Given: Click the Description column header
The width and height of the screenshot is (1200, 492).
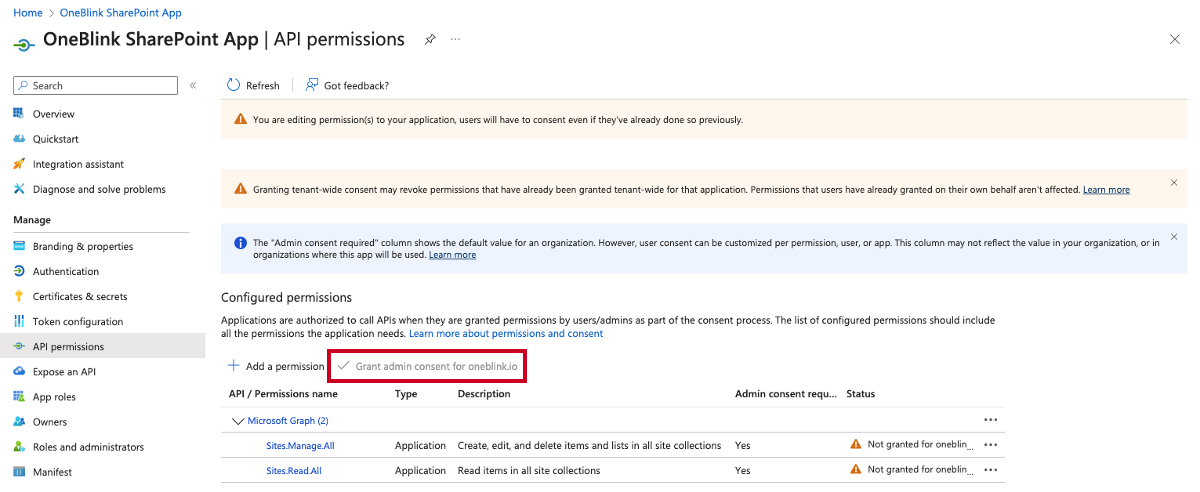Looking at the screenshot, I should pos(484,394).
